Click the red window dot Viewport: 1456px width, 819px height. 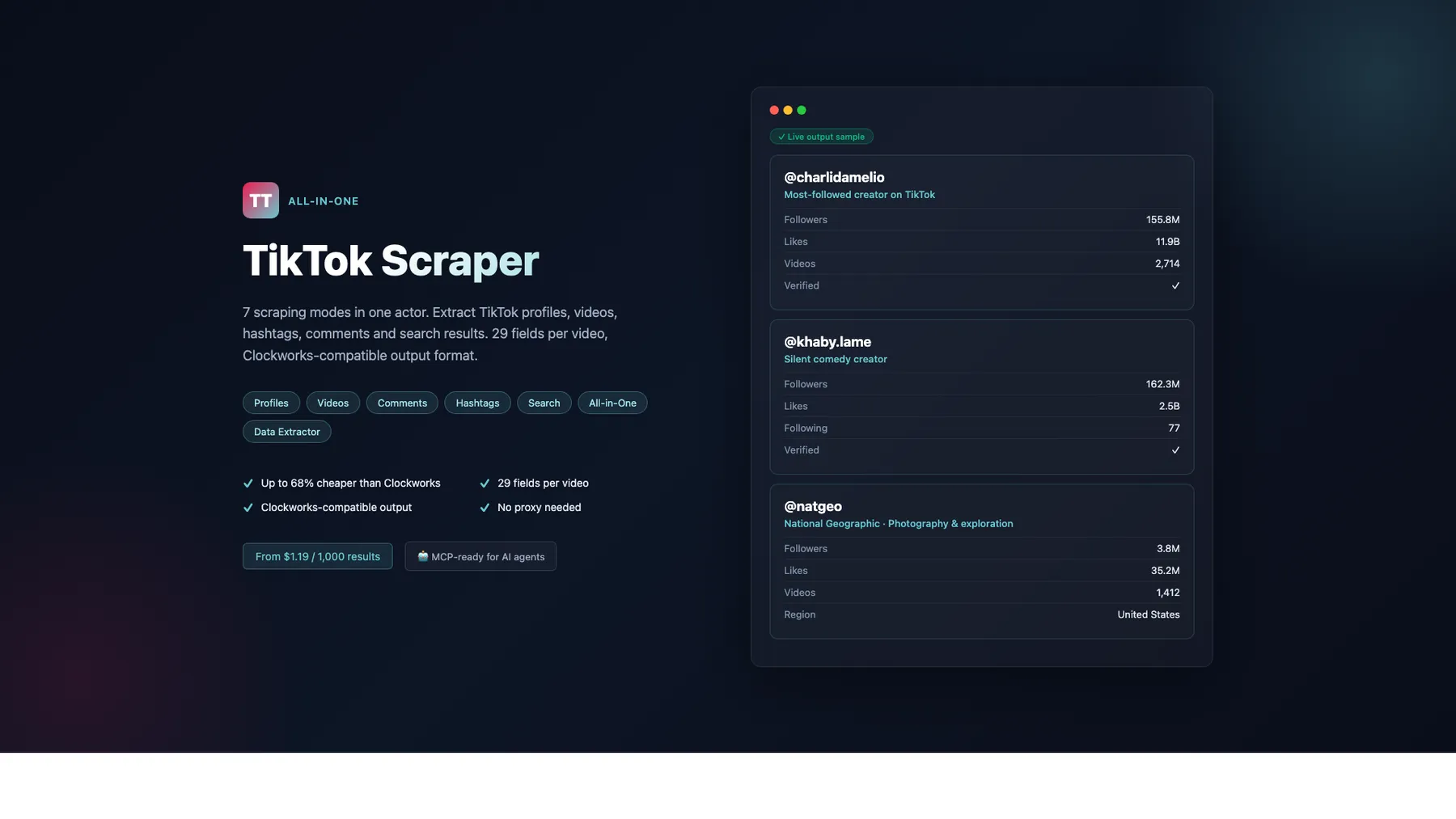[x=774, y=110]
